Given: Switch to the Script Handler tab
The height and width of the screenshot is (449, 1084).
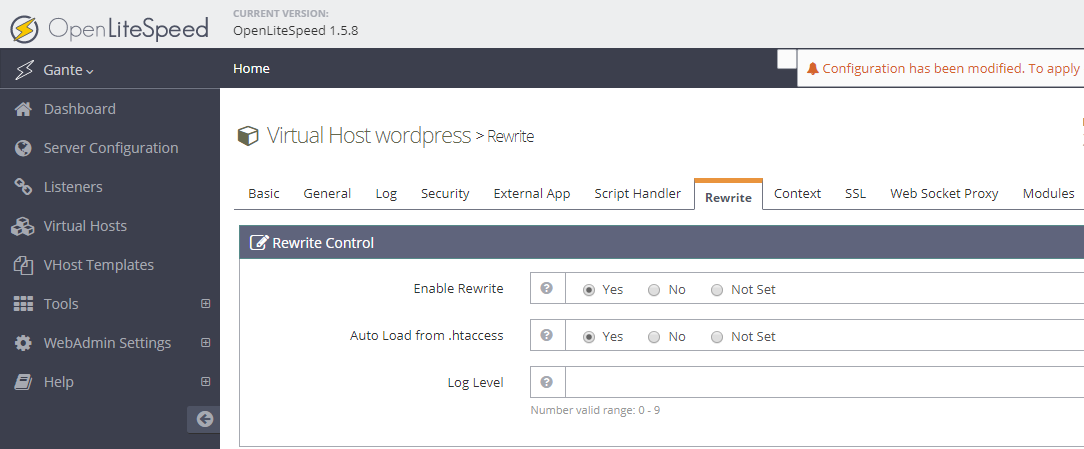Looking at the screenshot, I should [637, 194].
